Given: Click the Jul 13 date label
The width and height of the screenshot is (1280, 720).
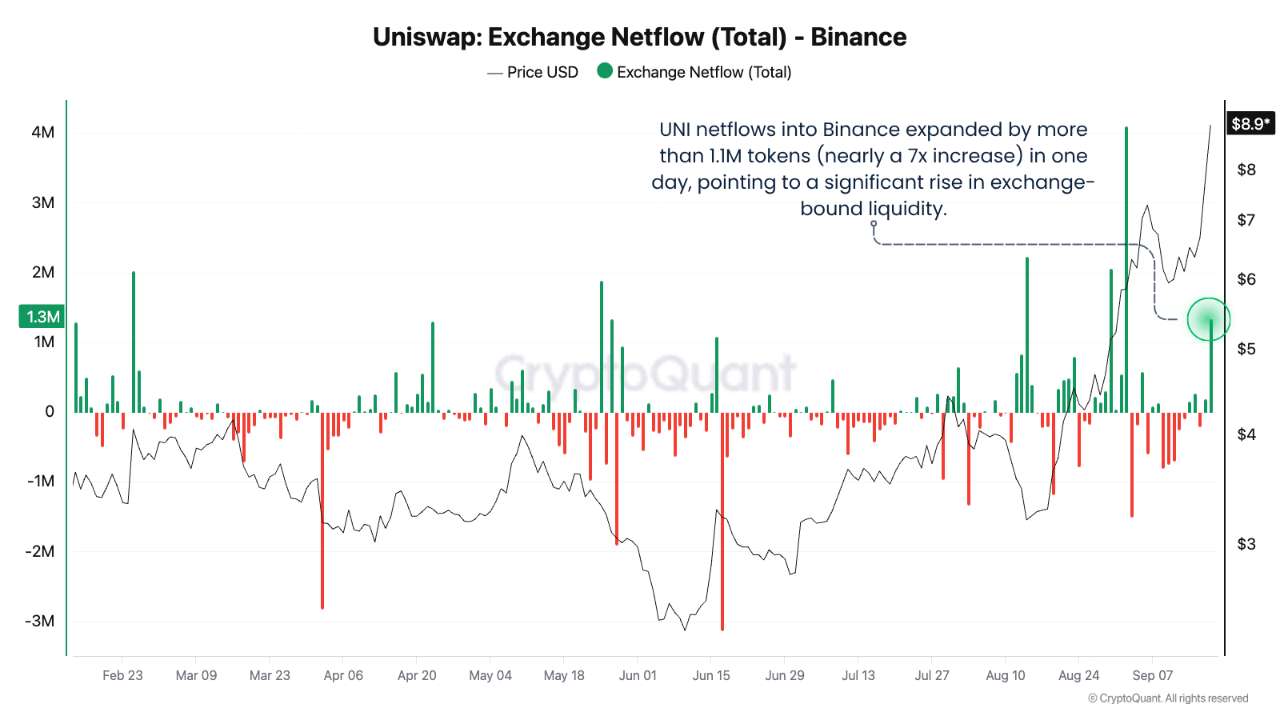Looking at the screenshot, I should (858, 676).
